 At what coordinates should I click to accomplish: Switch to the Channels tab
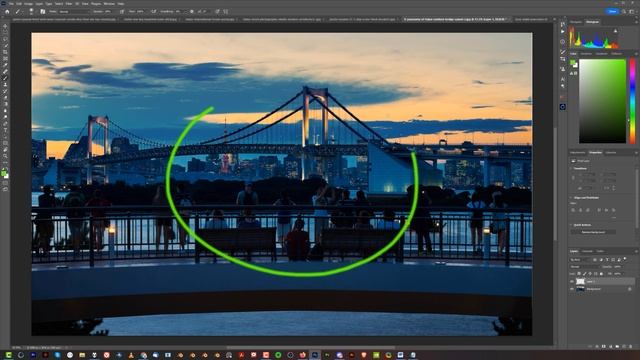coord(587,251)
